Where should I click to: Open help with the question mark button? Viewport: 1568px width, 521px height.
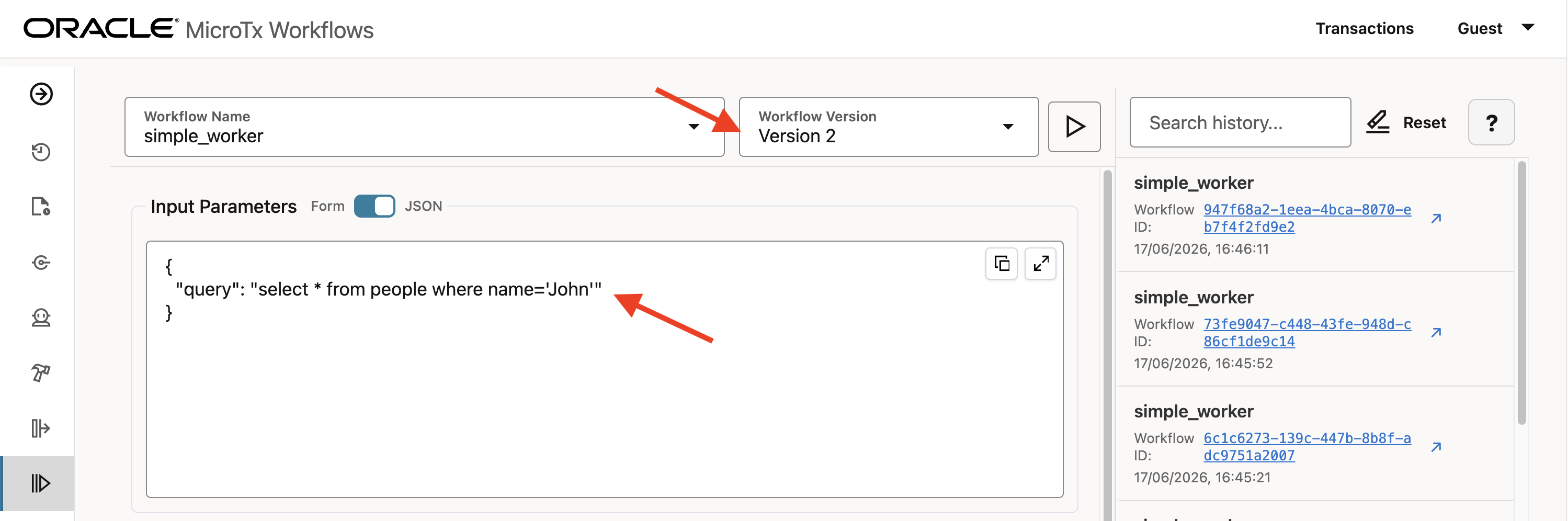(1491, 122)
